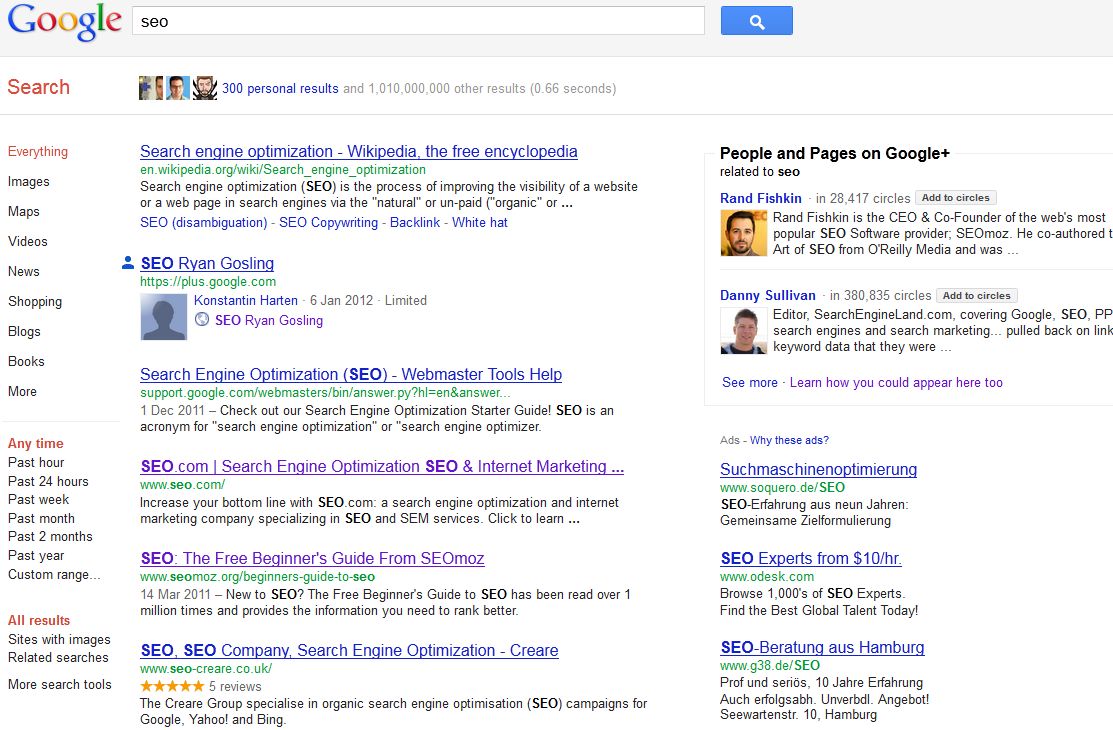Open Creare SEO Company result
Screen dimensions: 1113x730
(x=349, y=650)
